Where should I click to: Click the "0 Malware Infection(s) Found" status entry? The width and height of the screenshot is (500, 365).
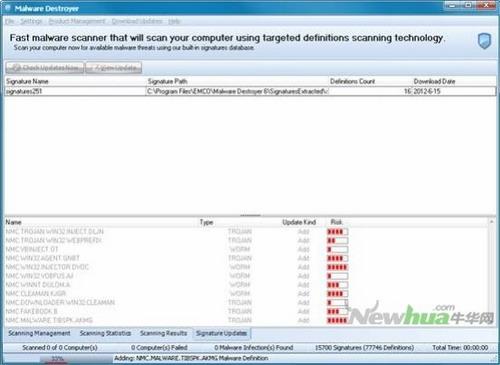pyautogui.click(x=254, y=347)
